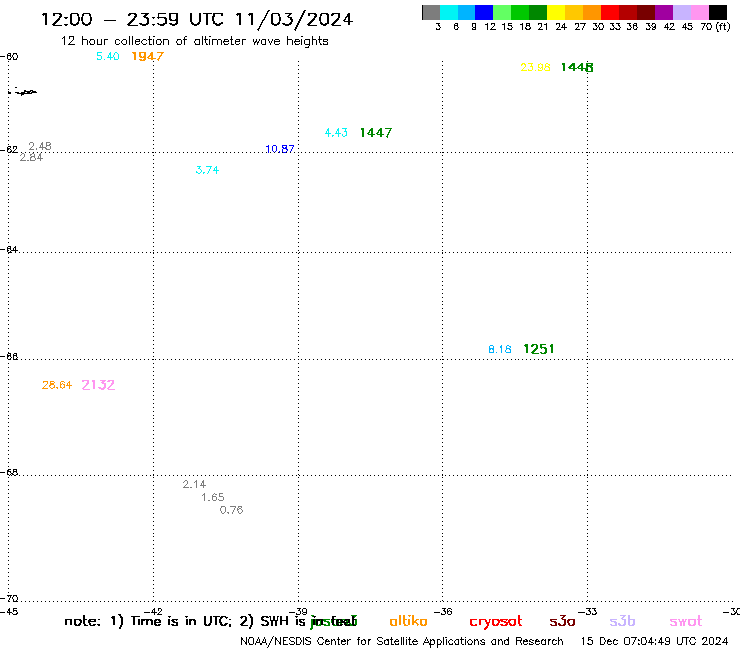Select the orange 'altika' legend label

(x=408, y=621)
